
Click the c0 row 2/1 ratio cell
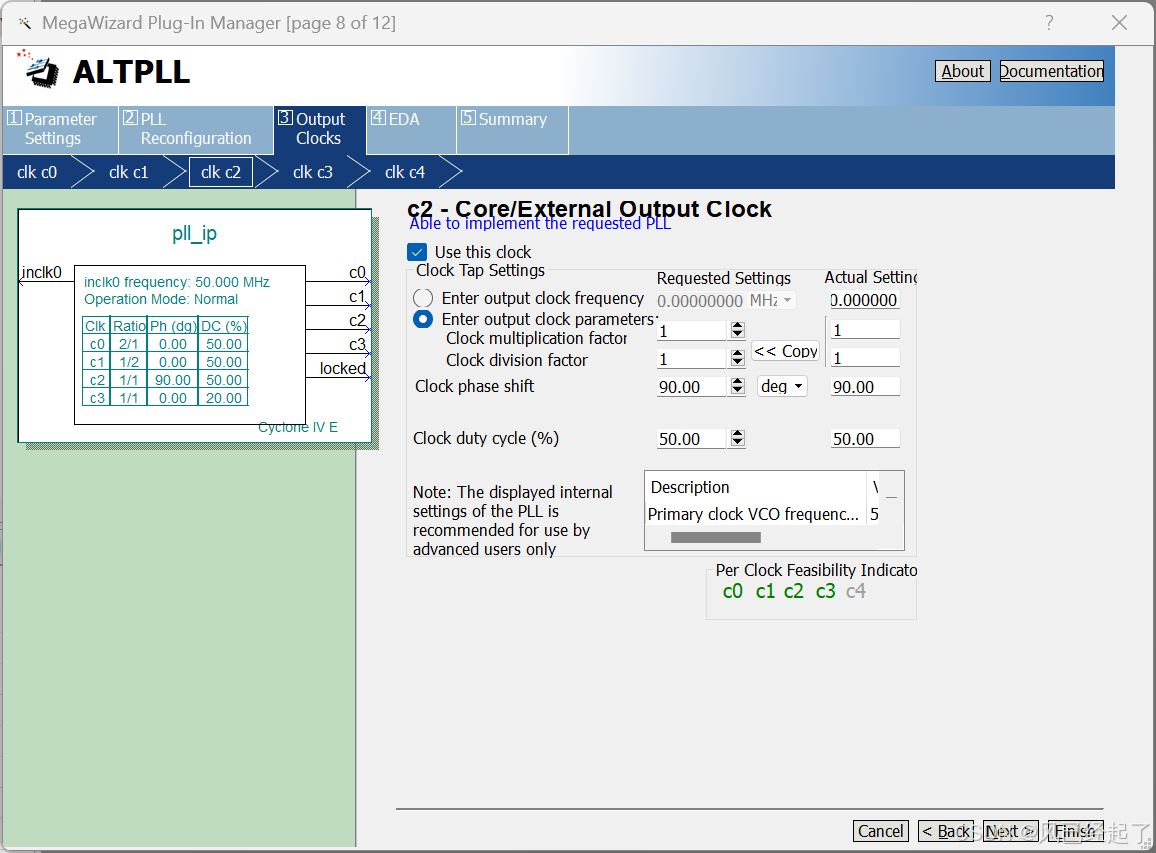[x=129, y=344]
